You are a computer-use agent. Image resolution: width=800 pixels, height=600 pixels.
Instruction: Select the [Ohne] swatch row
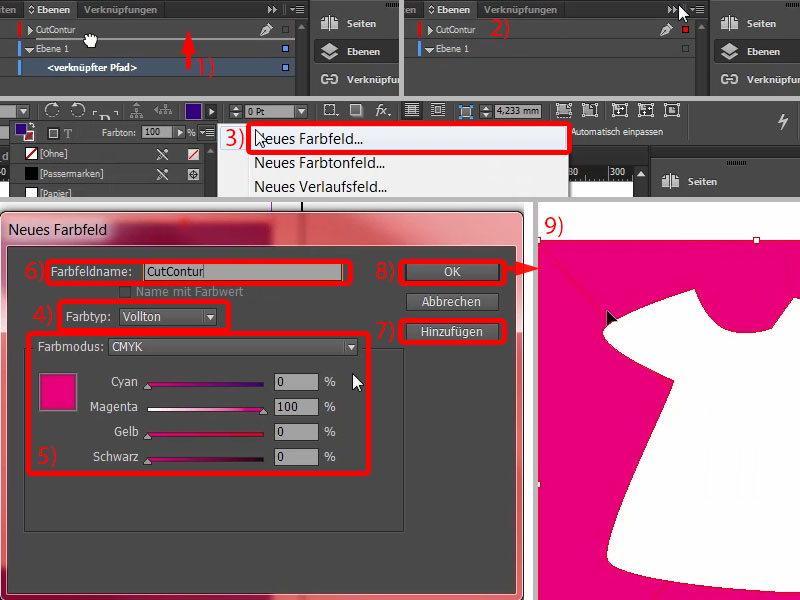tap(107, 154)
